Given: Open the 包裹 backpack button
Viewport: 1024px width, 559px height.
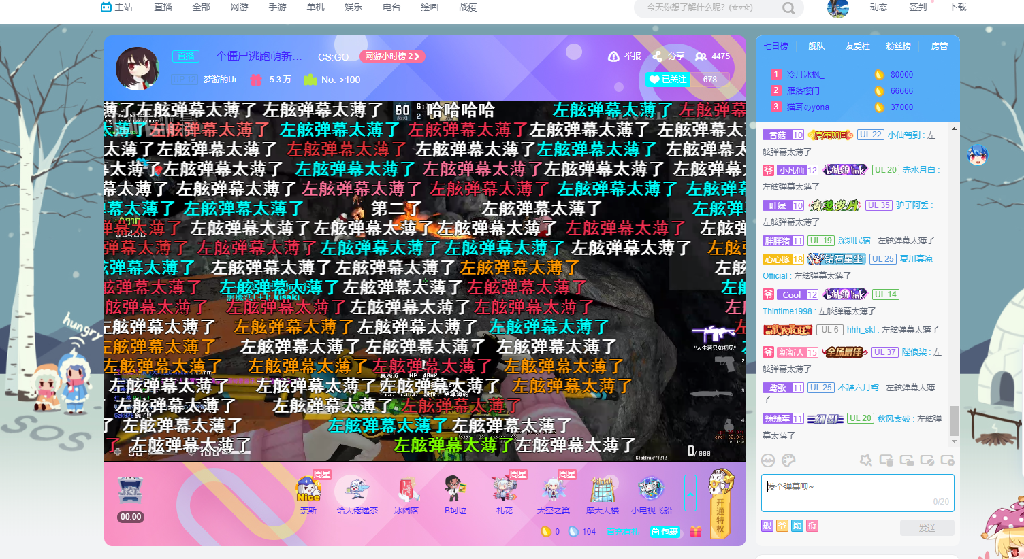Looking at the screenshot, I should pyautogui.click(x=665, y=532).
